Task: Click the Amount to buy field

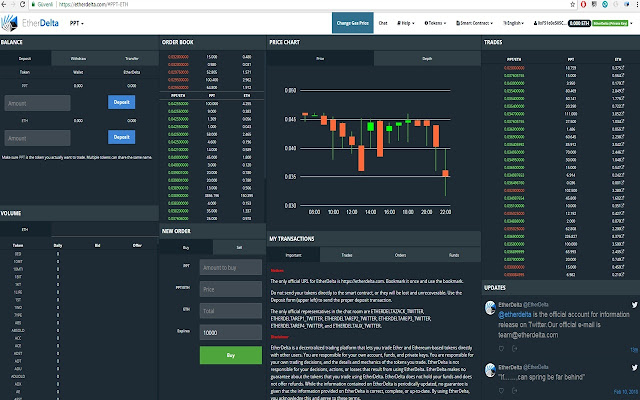Action: click(x=231, y=267)
